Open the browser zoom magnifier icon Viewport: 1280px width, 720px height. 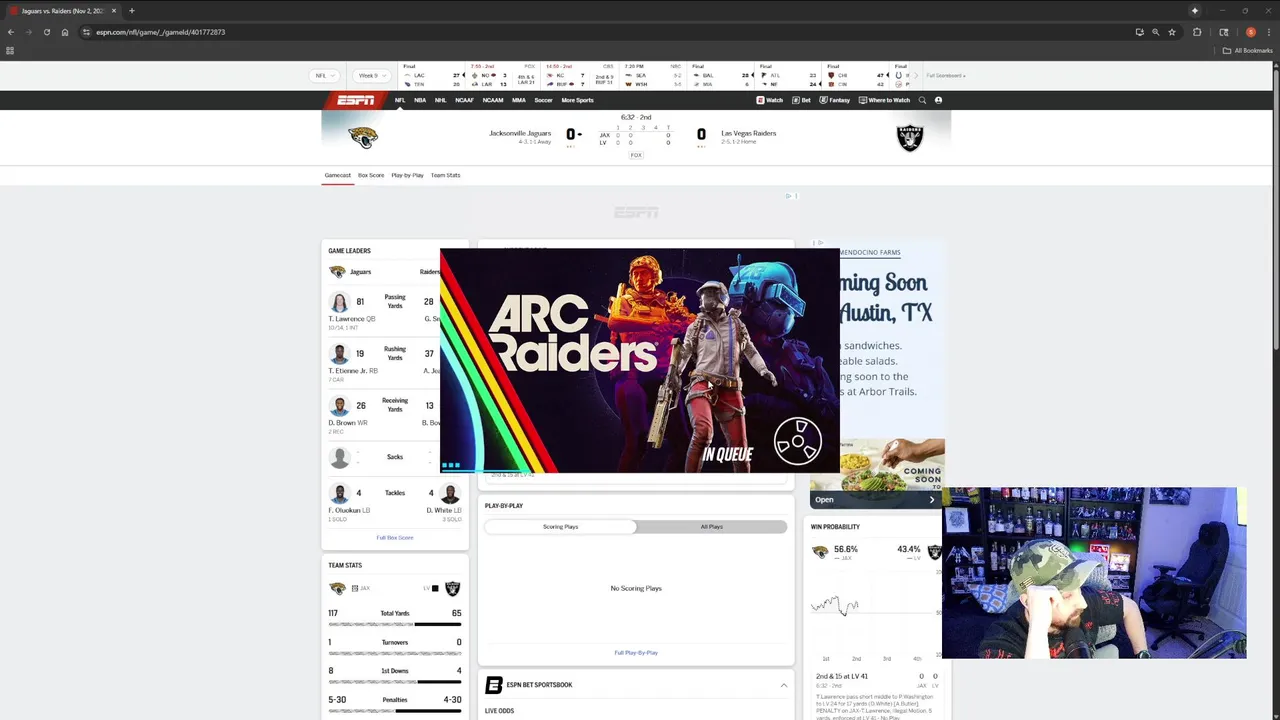tap(1155, 32)
